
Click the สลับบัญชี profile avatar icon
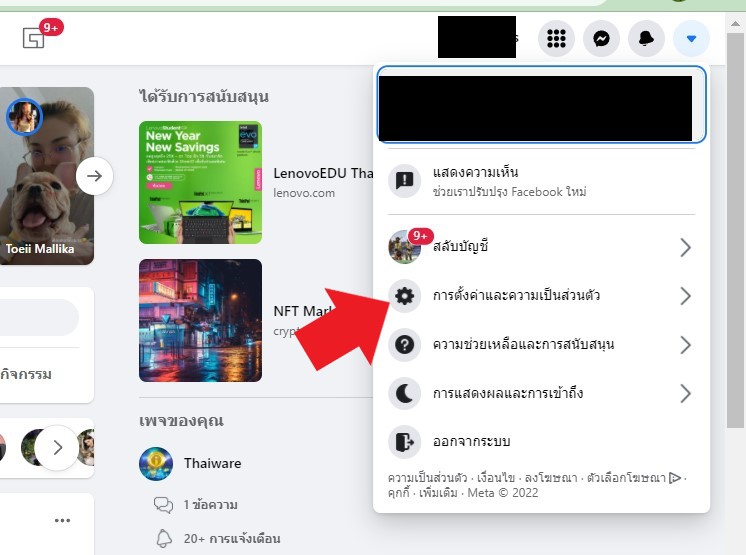point(404,247)
